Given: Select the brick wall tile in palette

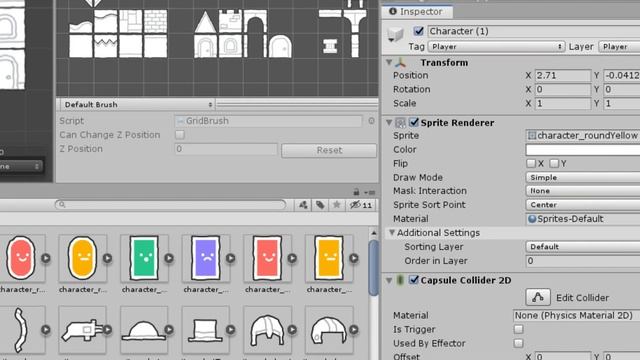Looking at the screenshot, I should [156, 22].
